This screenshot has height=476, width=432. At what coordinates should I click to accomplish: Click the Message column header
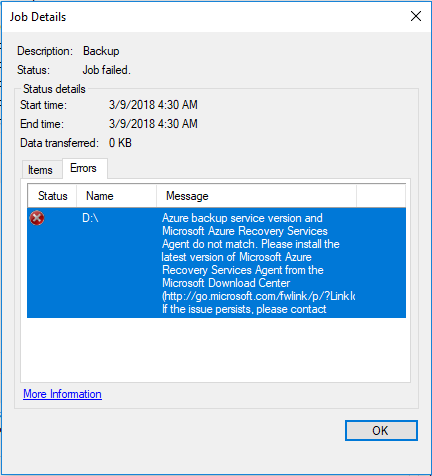click(256, 196)
